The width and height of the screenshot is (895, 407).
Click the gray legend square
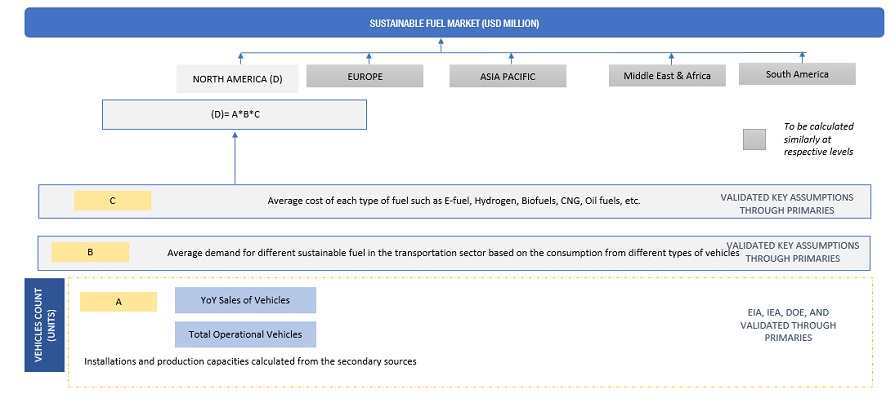[755, 140]
